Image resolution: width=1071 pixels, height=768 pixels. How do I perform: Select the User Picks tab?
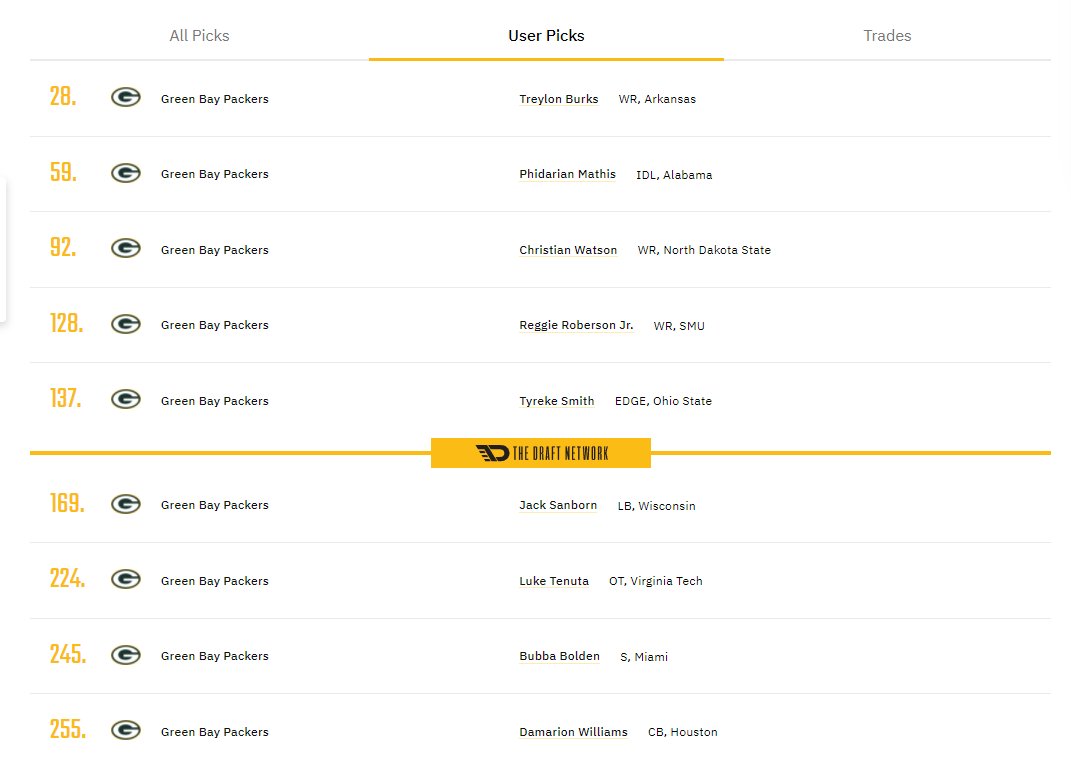pyautogui.click(x=546, y=36)
